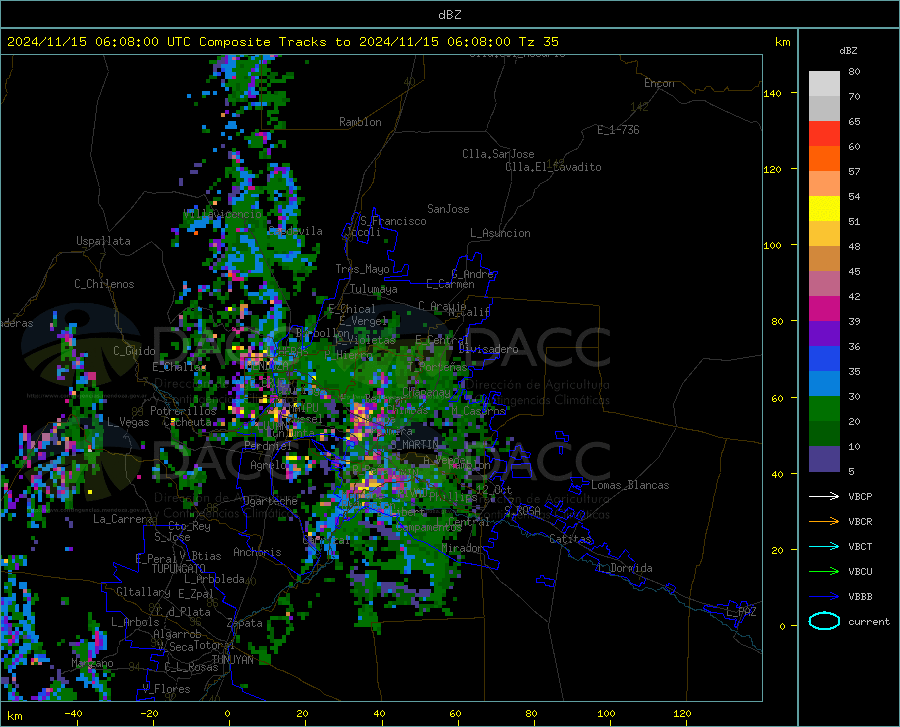Click the orange VBCR arrow in legend
Image resolution: width=900 pixels, height=727 pixels.
[x=824, y=522]
